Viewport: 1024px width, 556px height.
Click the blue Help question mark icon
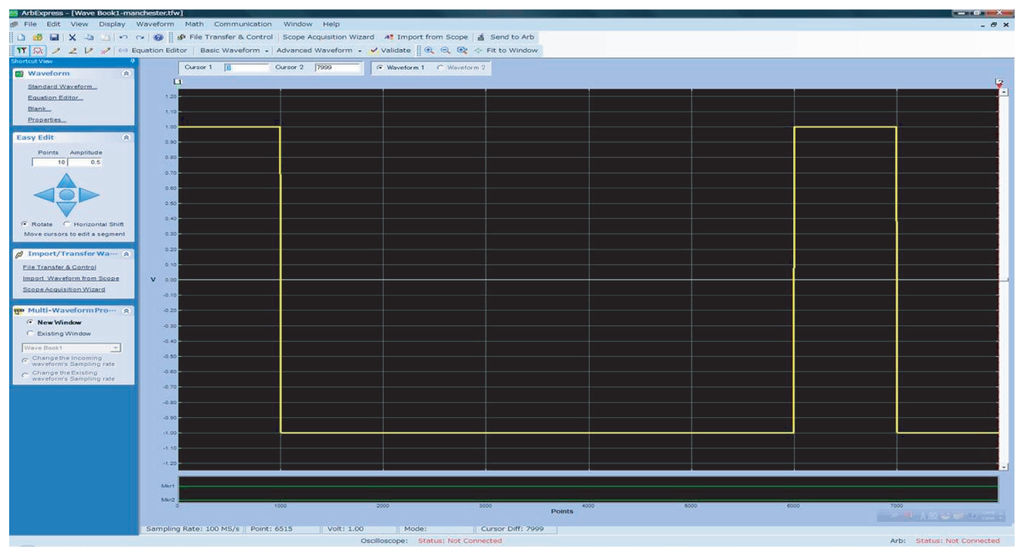158,37
